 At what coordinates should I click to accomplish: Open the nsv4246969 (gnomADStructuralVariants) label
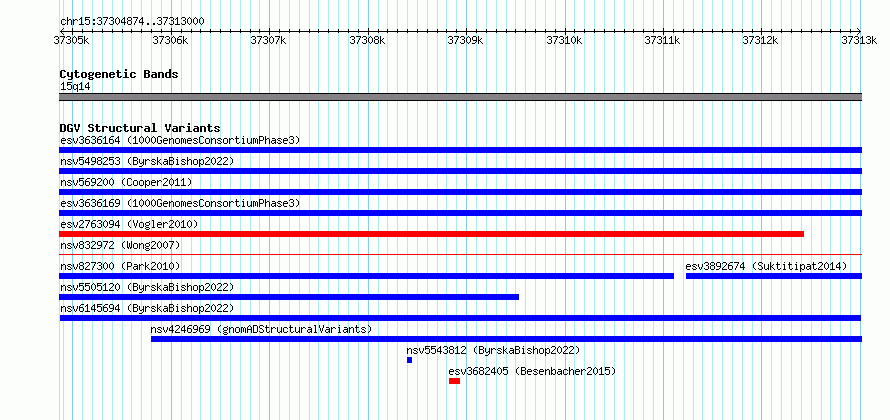coord(261,329)
